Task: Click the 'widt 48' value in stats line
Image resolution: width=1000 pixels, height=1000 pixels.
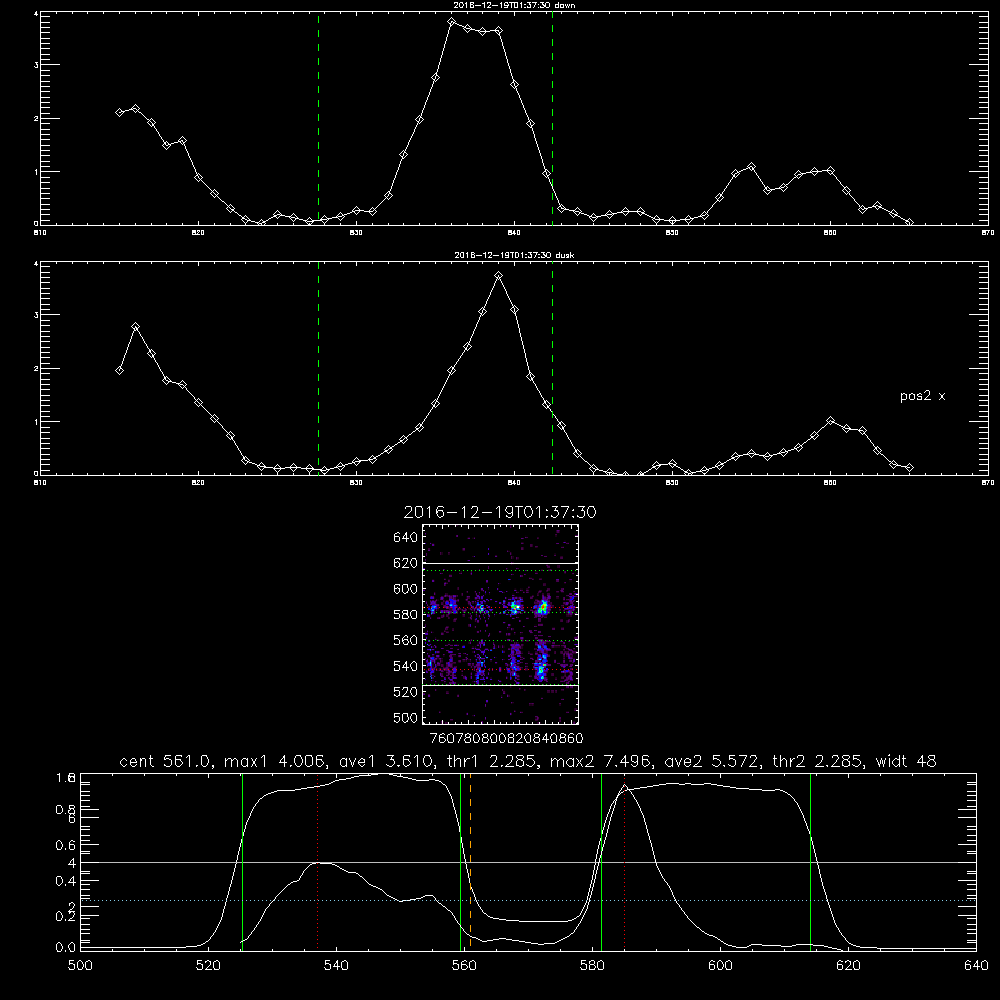Action: [x=906, y=761]
